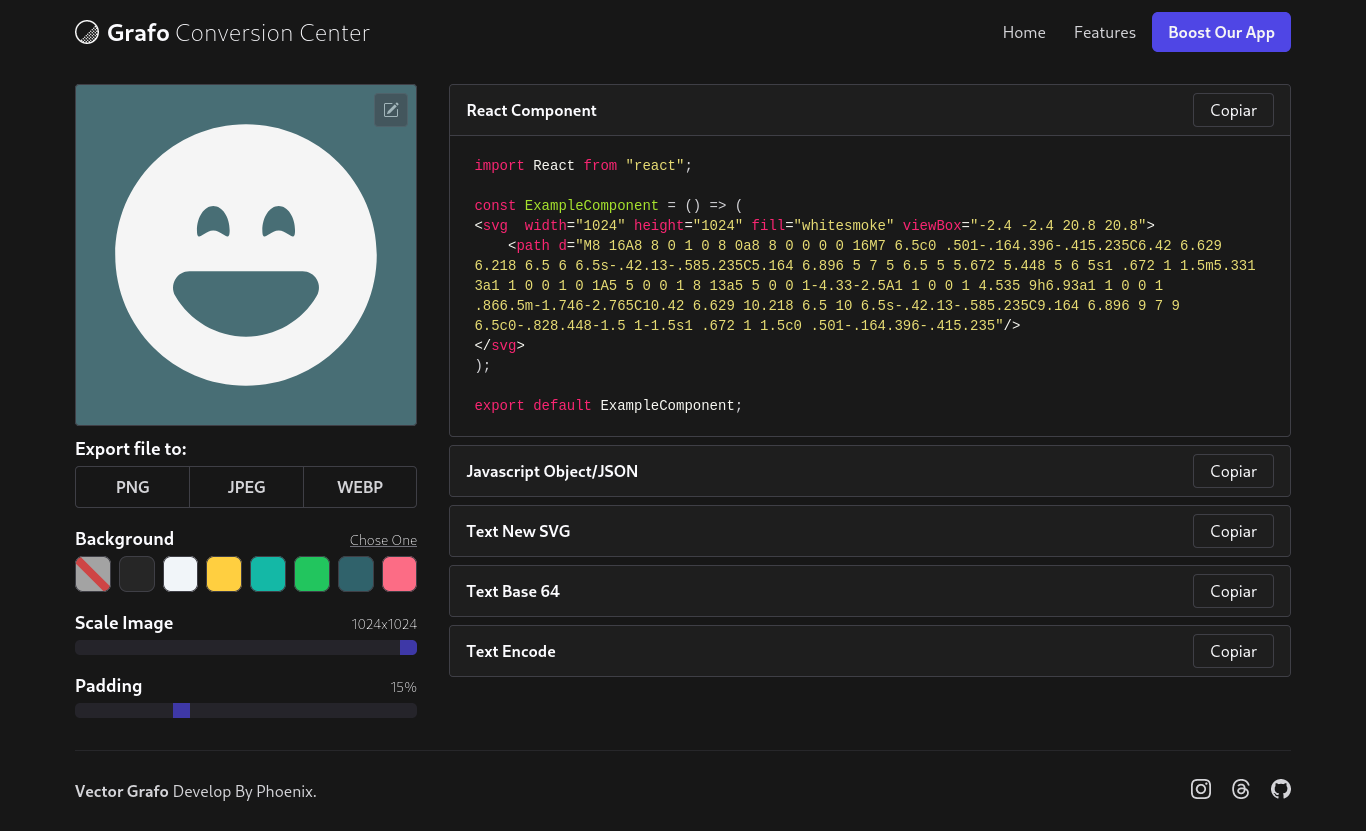Select the white background swatch
The height and width of the screenshot is (831, 1366).
click(180, 574)
